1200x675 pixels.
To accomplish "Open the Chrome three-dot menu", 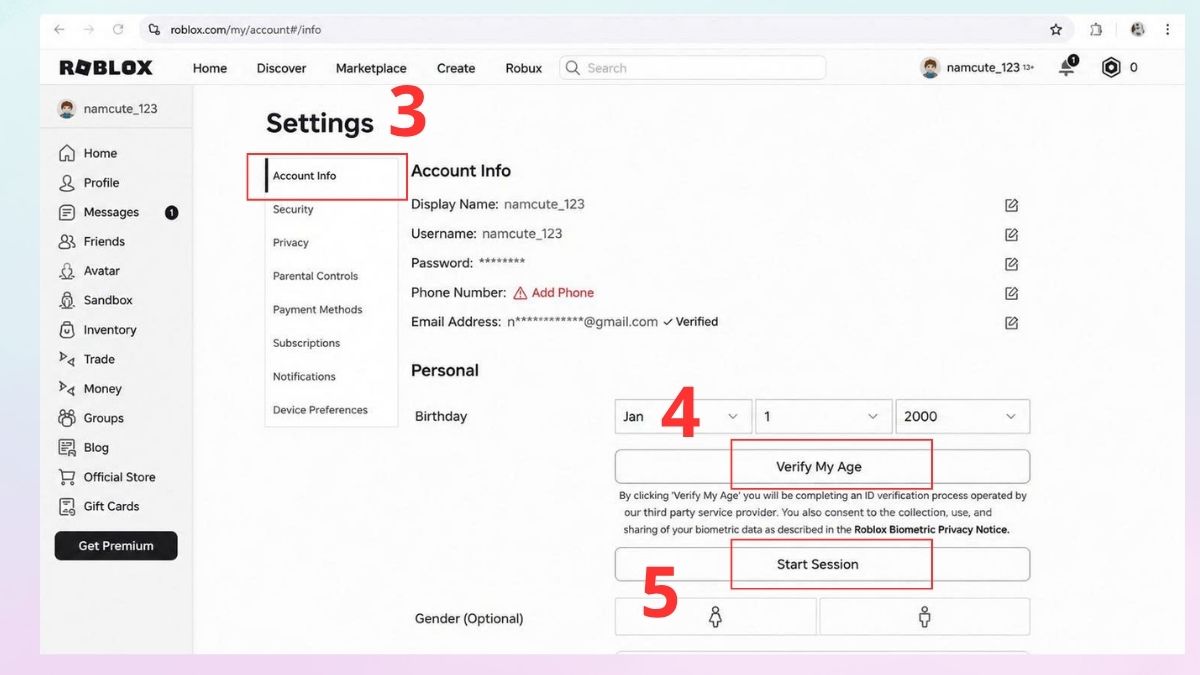I will pyautogui.click(x=1167, y=30).
